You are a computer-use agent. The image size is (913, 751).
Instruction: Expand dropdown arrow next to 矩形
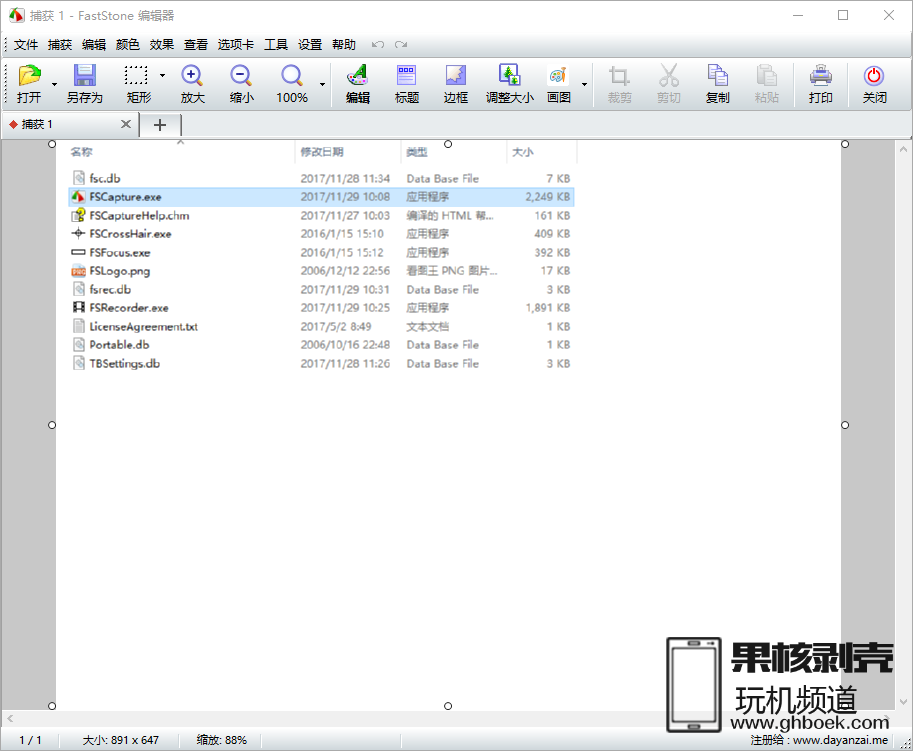[x=162, y=75]
